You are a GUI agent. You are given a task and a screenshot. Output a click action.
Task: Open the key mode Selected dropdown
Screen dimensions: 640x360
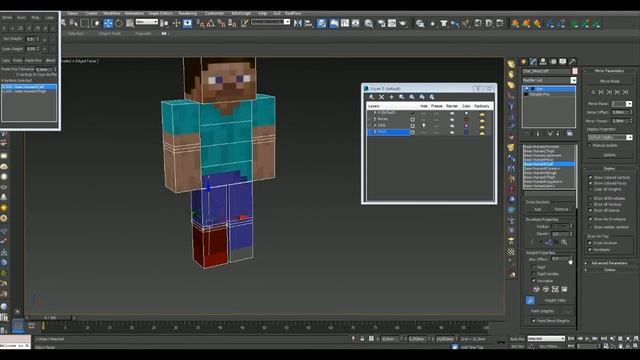coord(546,339)
